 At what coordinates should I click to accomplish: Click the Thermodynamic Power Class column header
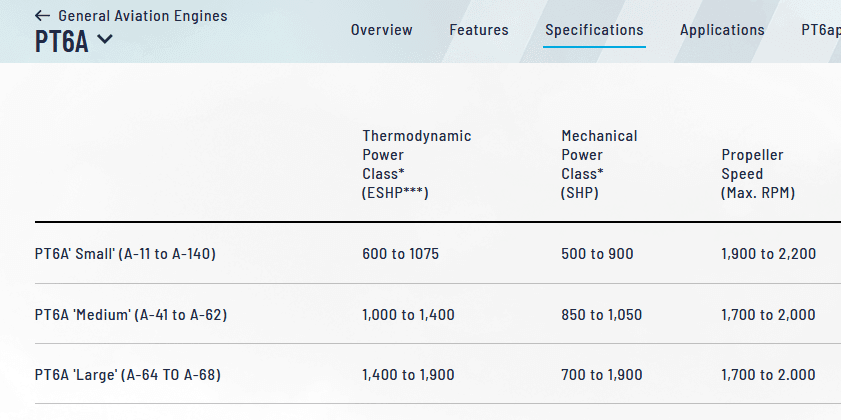[416, 164]
